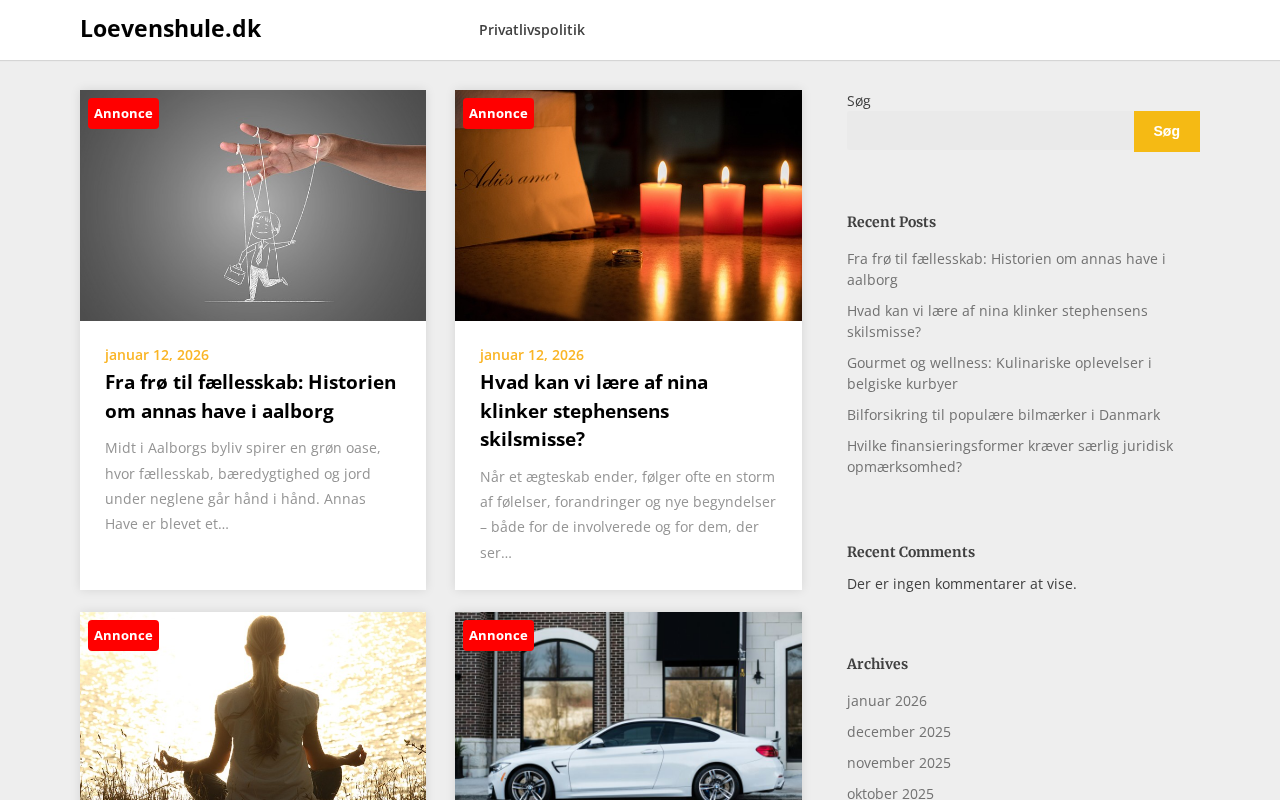Click the Søg search input field
Viewport: 1280px width, 800px height.
click(990, 131)
